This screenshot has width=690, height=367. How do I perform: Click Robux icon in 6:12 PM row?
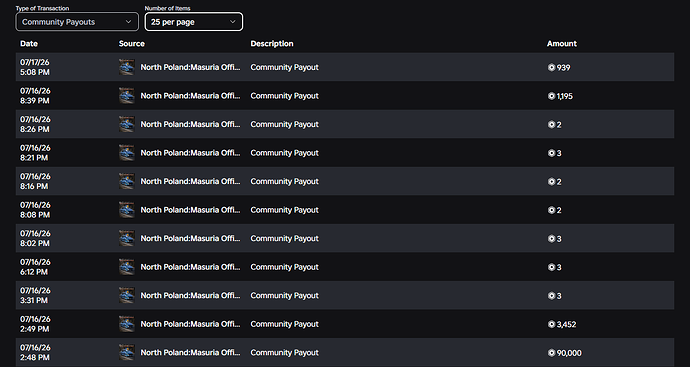click(551, 267)
